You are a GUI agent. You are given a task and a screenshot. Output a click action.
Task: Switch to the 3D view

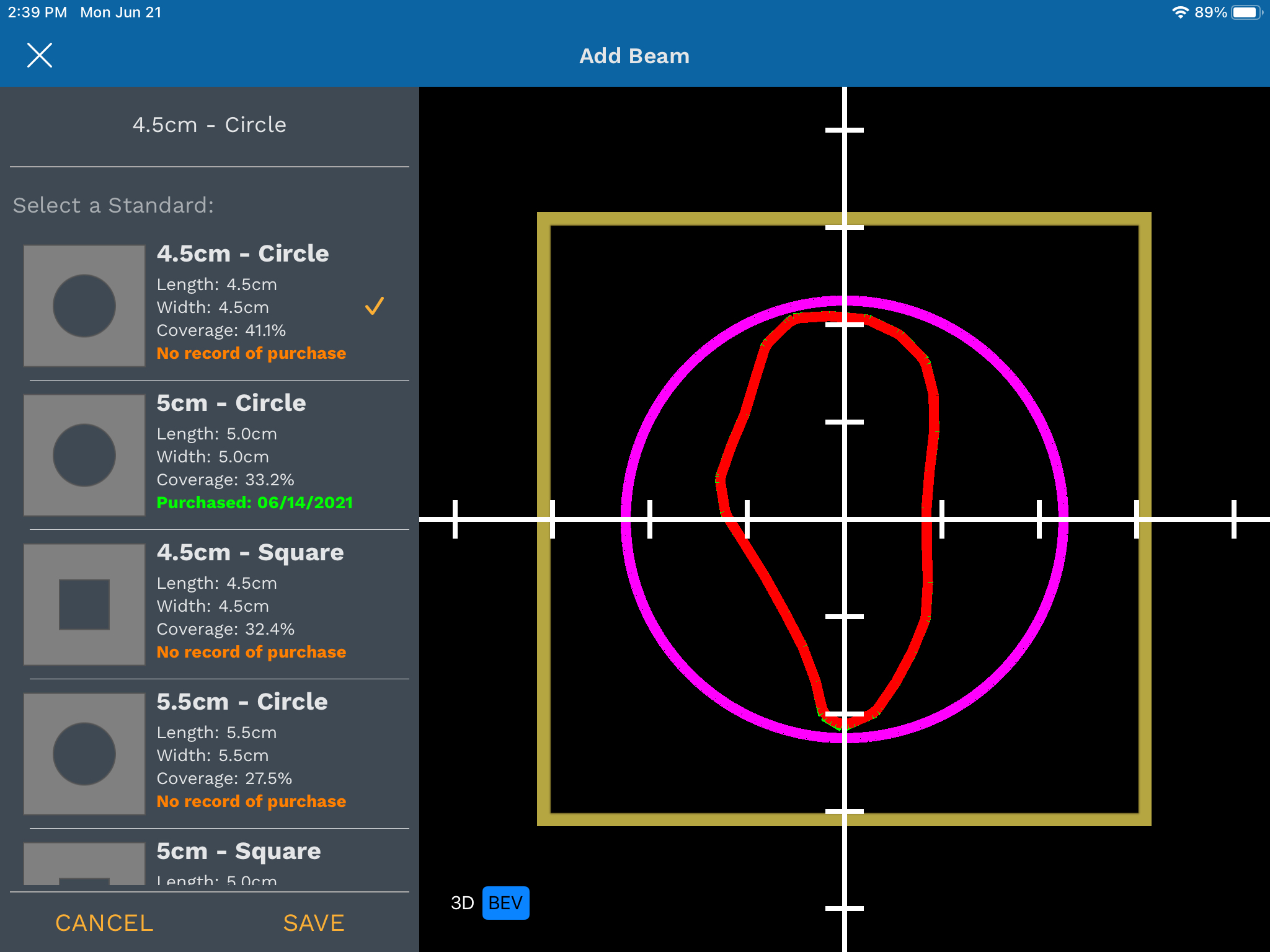coord(463,903)
